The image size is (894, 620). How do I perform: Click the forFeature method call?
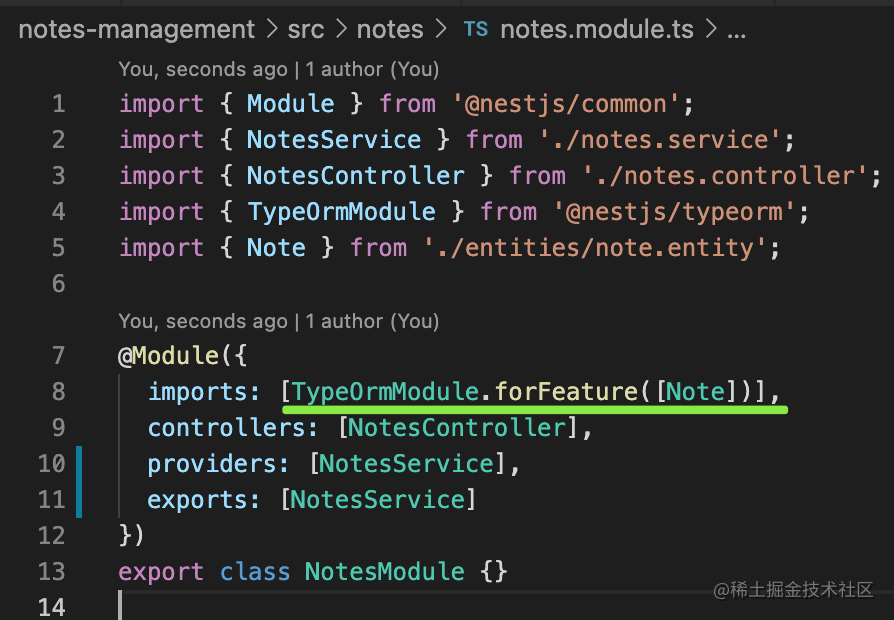(x=565, y=392)
